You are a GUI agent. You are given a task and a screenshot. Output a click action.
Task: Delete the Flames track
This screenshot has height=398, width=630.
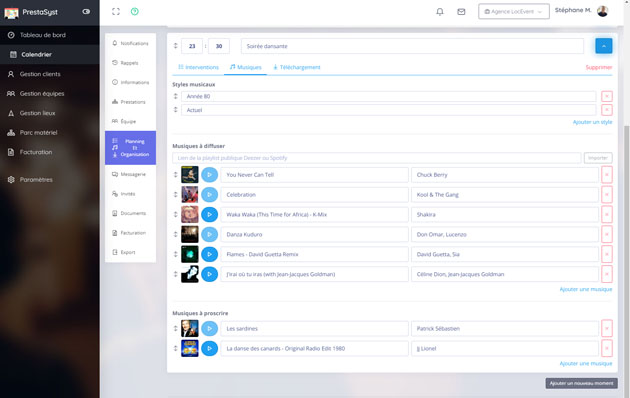[607, 254]
